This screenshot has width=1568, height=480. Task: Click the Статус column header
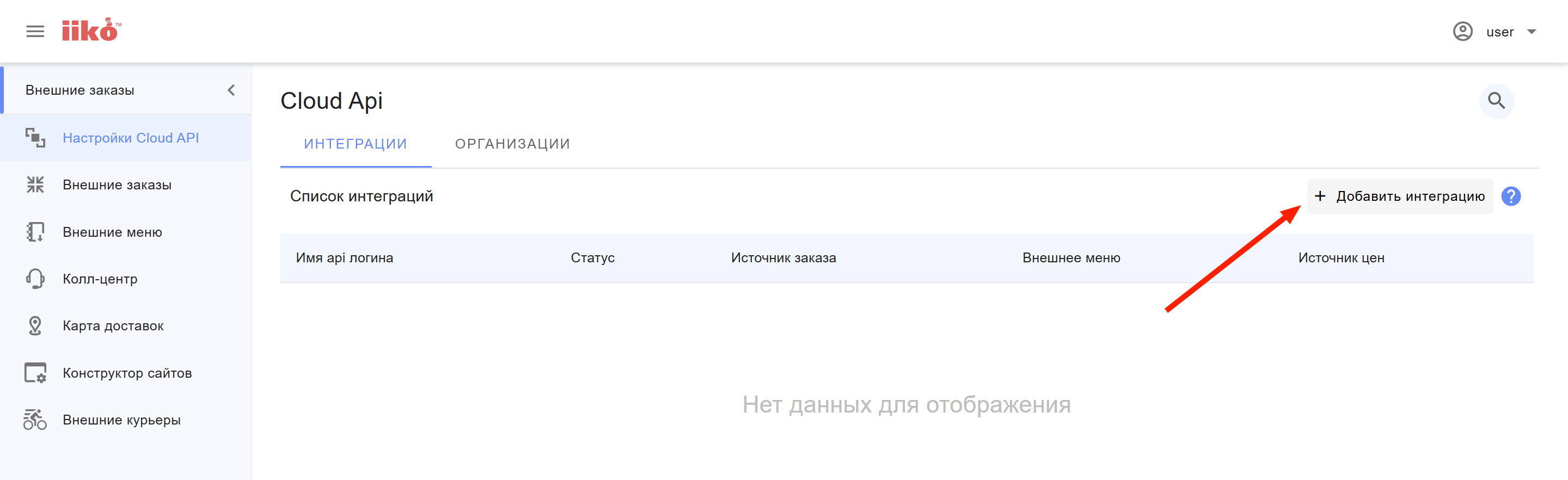(x=592, y=258)
